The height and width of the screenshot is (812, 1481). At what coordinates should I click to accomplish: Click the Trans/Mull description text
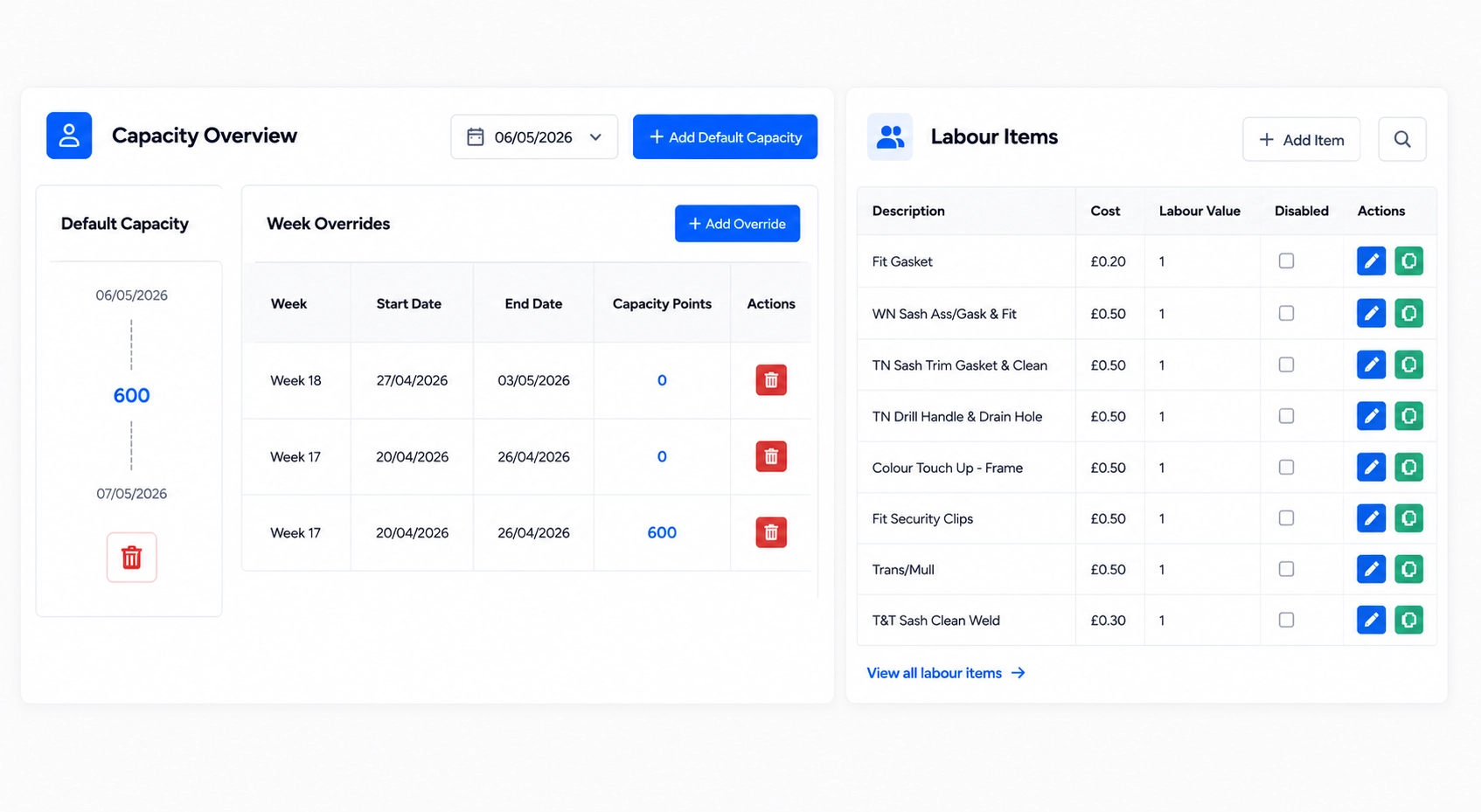click(903, 570)
